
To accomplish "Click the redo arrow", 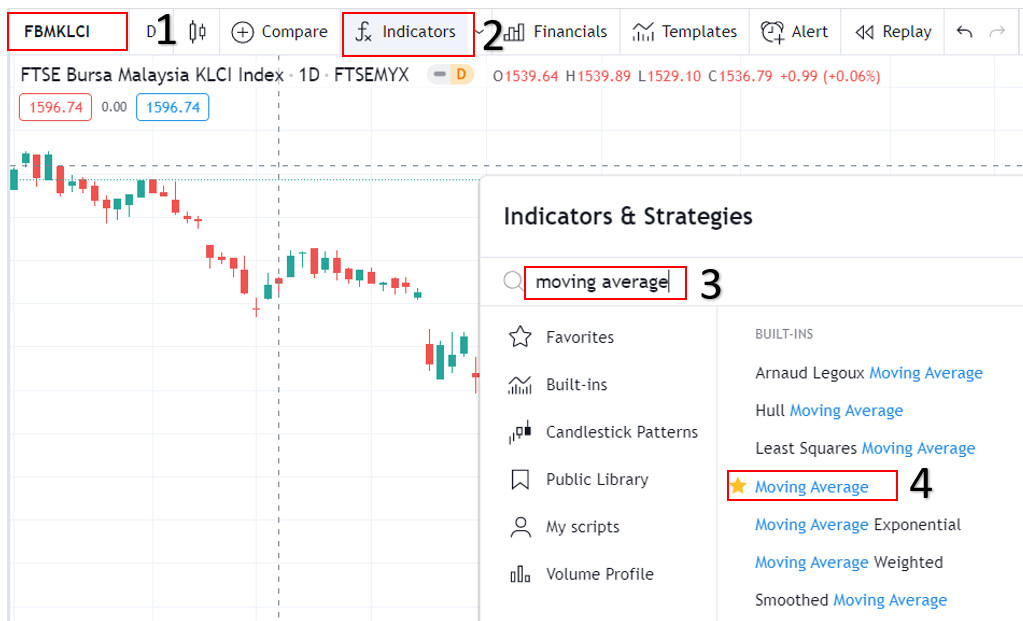I will tap(996, 32).
